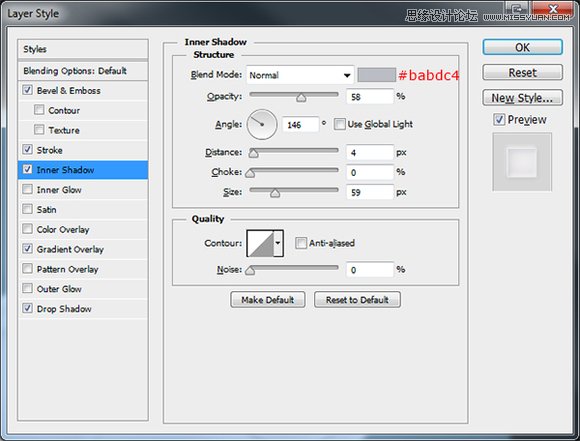580x441 pixels.
Task: Click the Opacity slider handle
Action: pos(301,98)
